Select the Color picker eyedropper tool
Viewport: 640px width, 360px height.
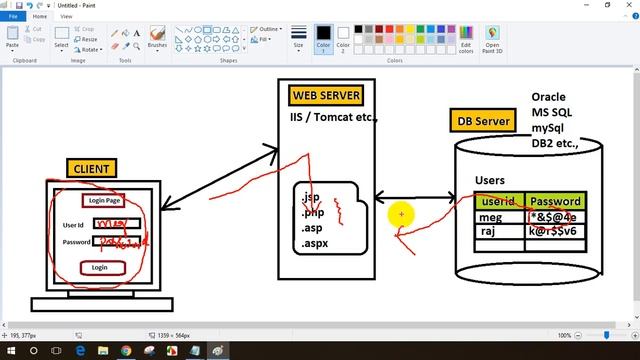point(126,46)
